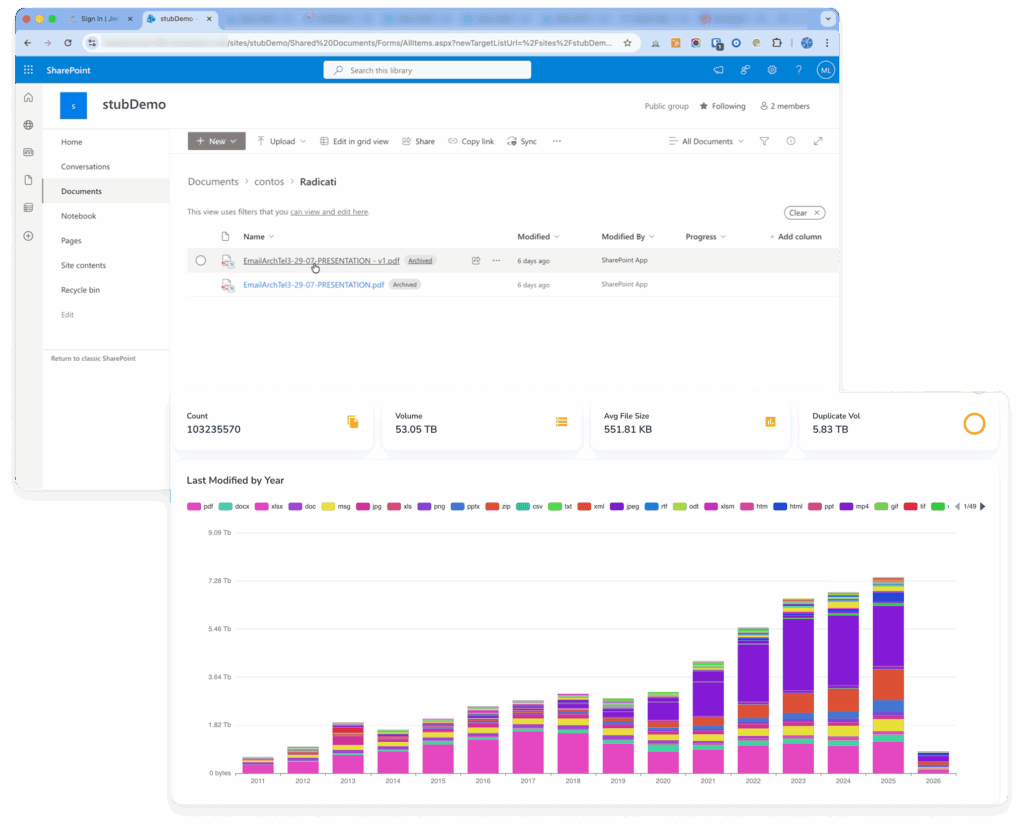Open the details pane info icon

(x=791, y=141)
